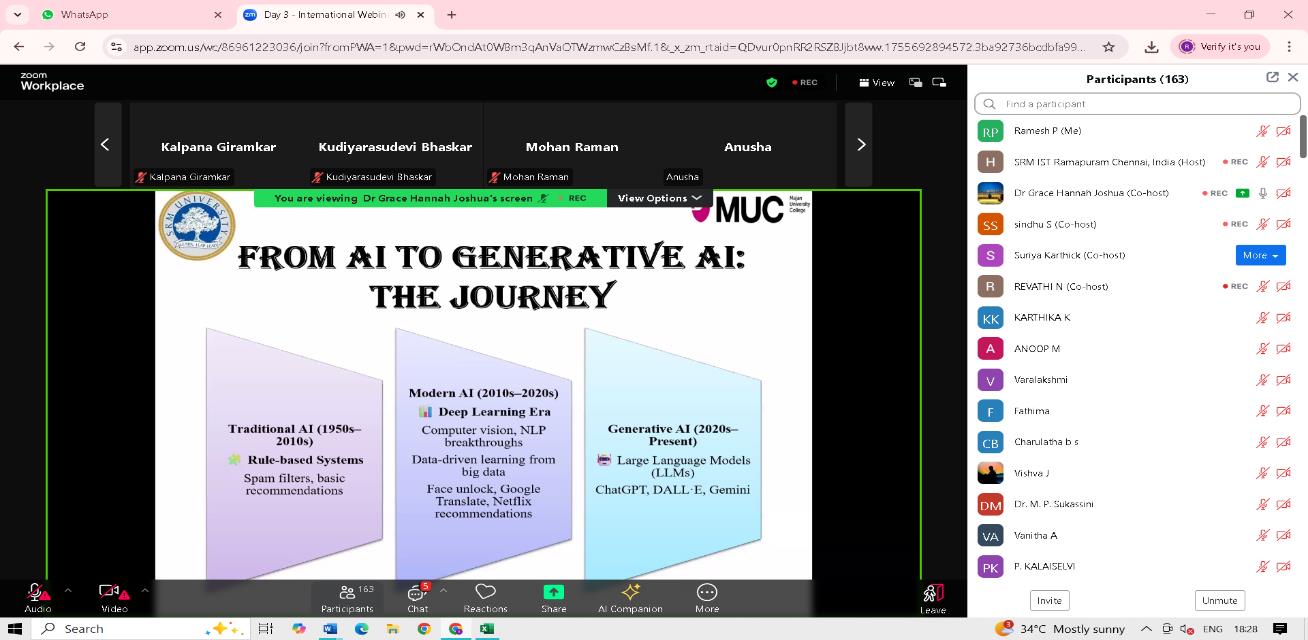Image resolution: width=1308 pixels, height=640 pixels.
Task: Click Invite button in participants panel
Action: click(1049, 600)
